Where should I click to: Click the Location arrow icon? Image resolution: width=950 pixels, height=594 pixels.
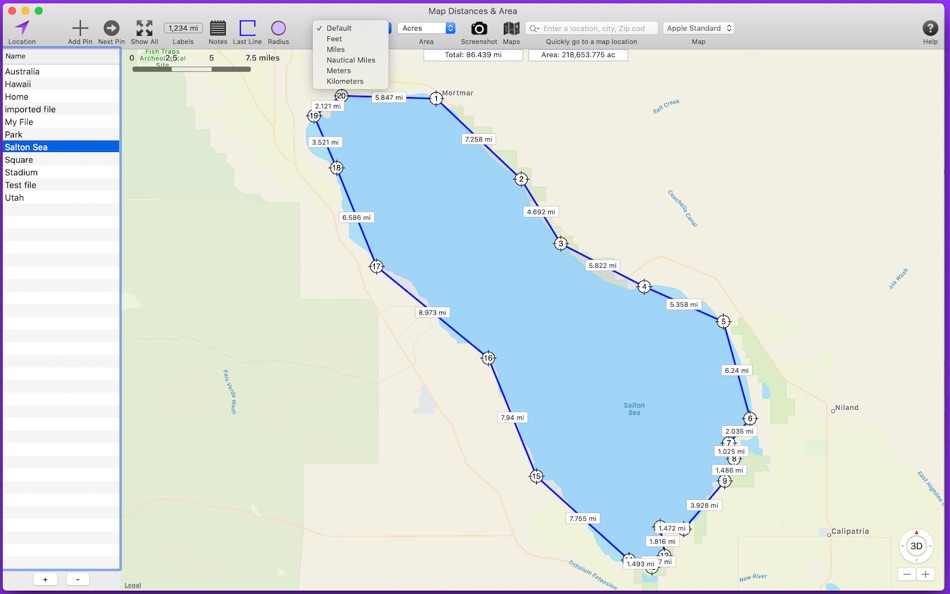[x=22, y=28]
